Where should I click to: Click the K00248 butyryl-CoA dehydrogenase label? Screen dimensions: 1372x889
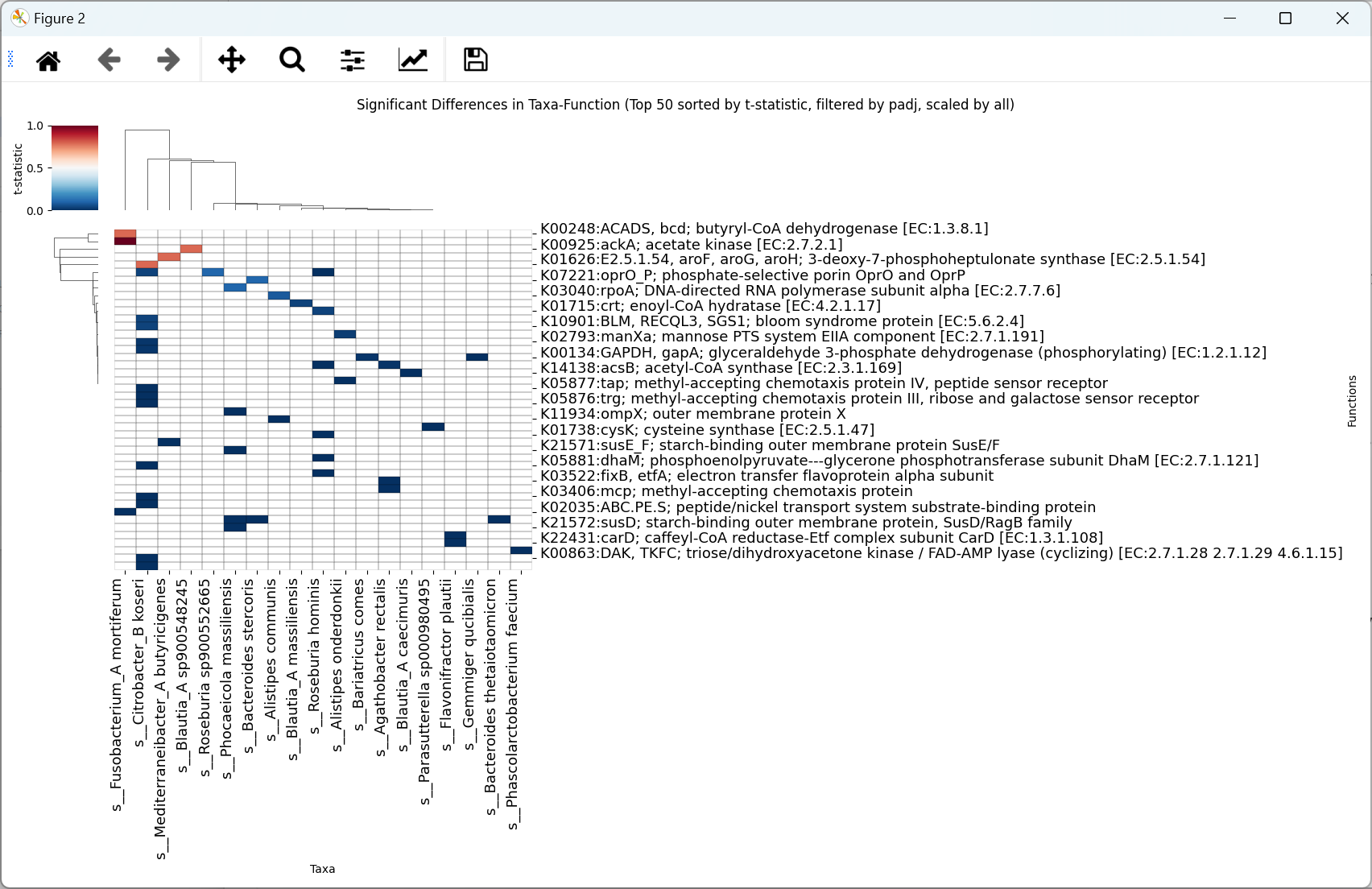764,229
